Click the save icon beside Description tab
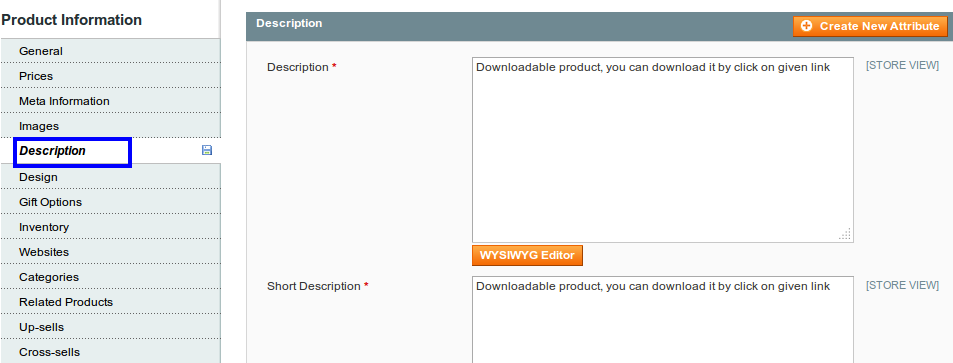Viewport: 953px width, 363px height. (x=207, y=150)
